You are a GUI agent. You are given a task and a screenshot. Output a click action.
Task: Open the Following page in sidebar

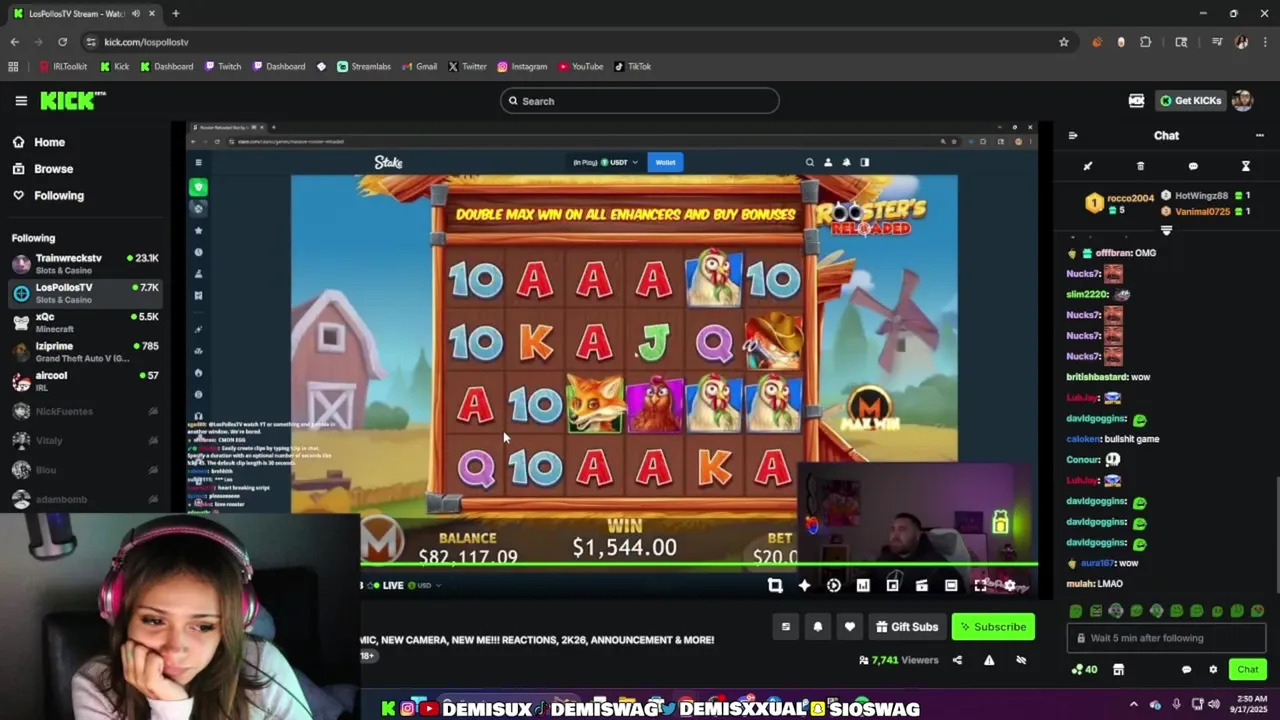[x=59, y=196]
